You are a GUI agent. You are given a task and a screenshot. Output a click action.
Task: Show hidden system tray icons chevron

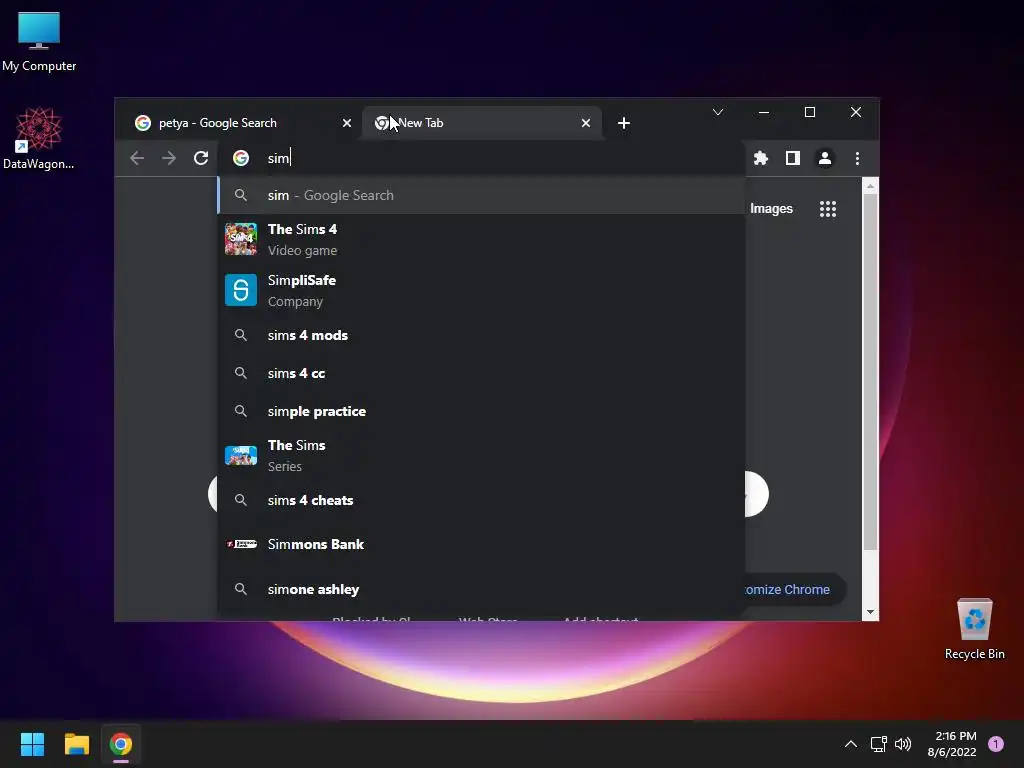(850, 744)
